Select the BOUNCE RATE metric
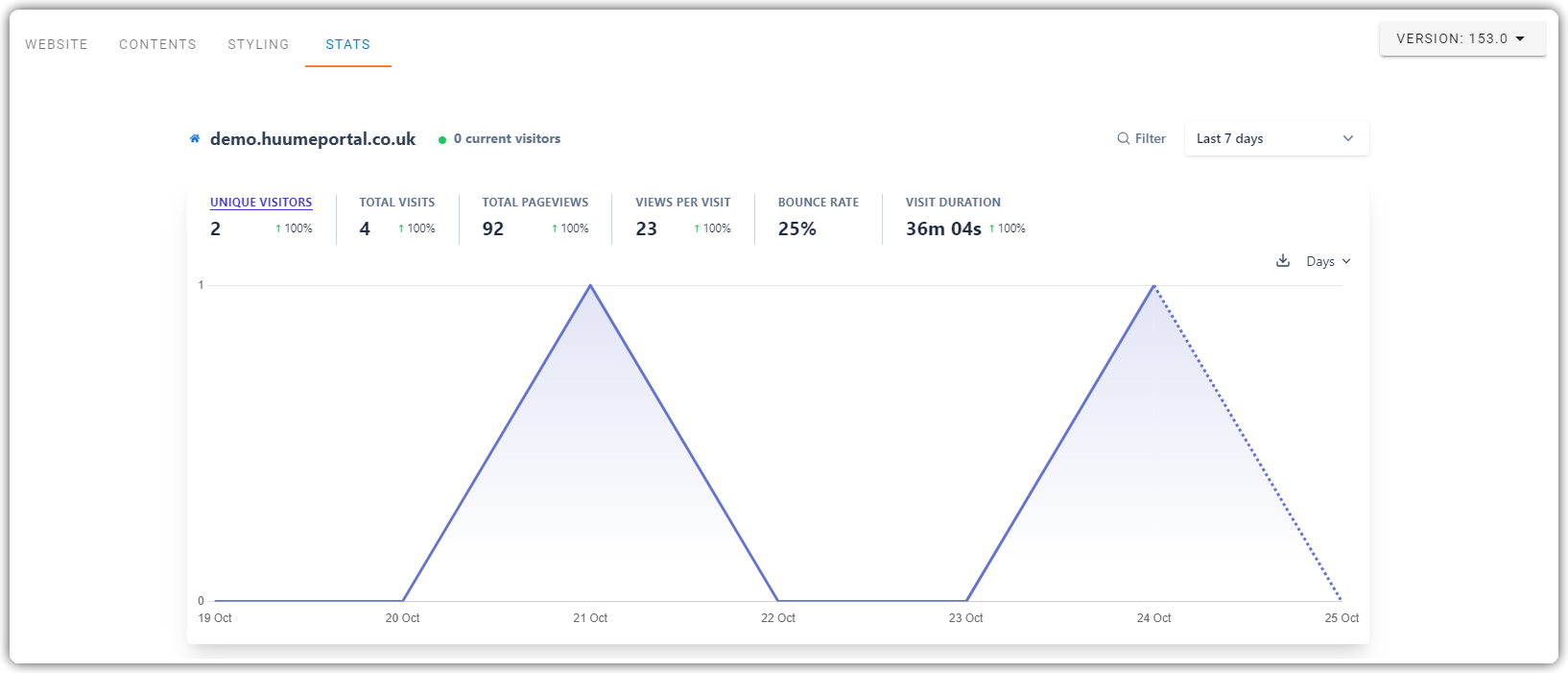Screen dimensions: 1568x673 [819, 203]
